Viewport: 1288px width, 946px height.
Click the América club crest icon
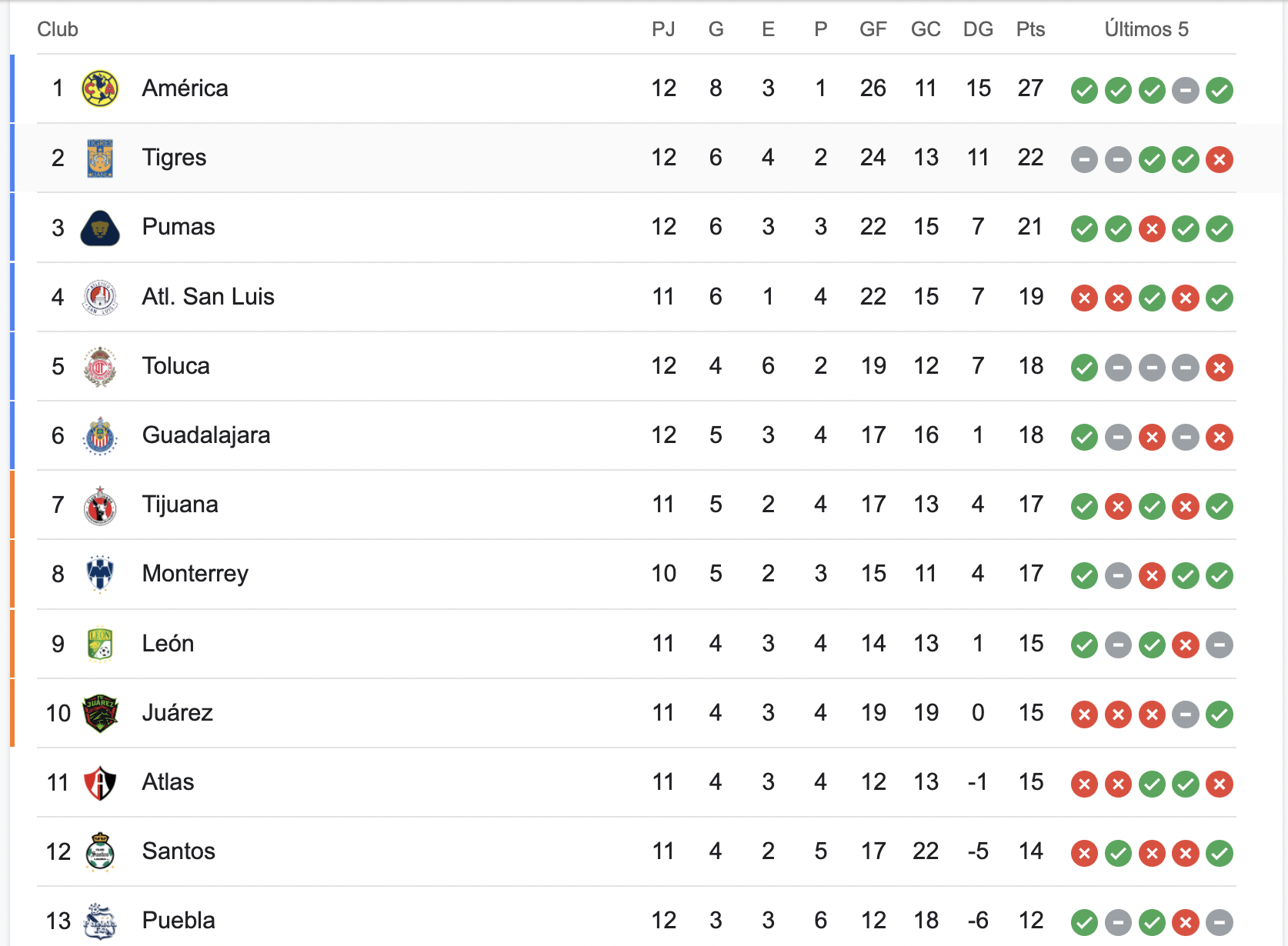point(100,88)
